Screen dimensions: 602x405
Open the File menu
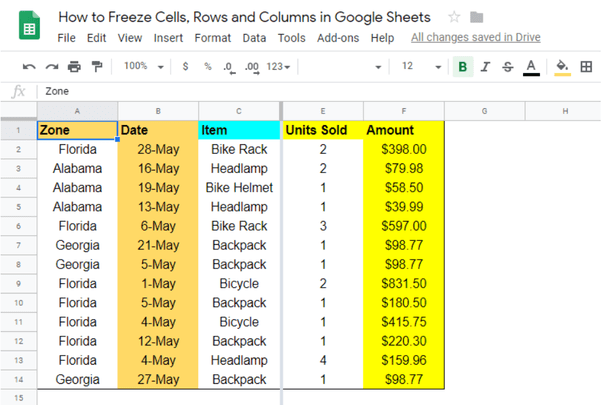66,38
